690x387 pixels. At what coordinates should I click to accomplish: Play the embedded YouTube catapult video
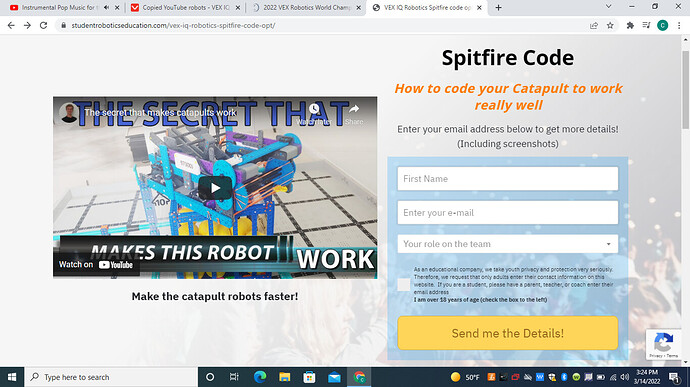pos(215,188)
